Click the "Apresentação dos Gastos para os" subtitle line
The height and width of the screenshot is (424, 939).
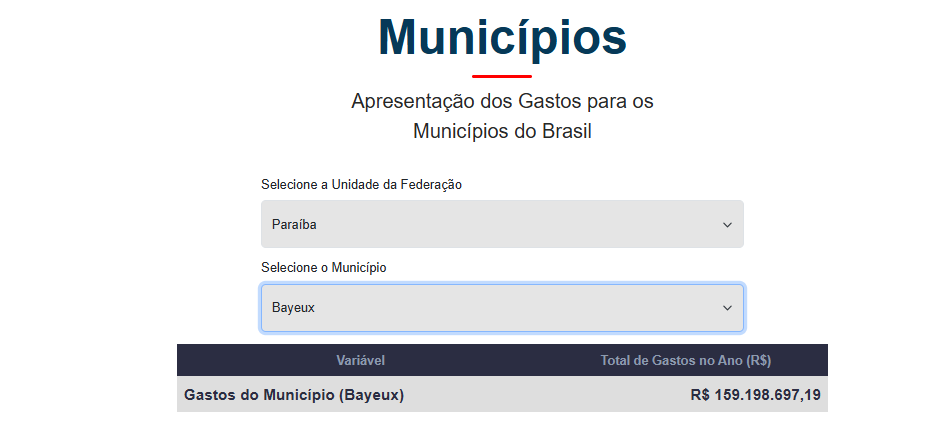point(502,102)
